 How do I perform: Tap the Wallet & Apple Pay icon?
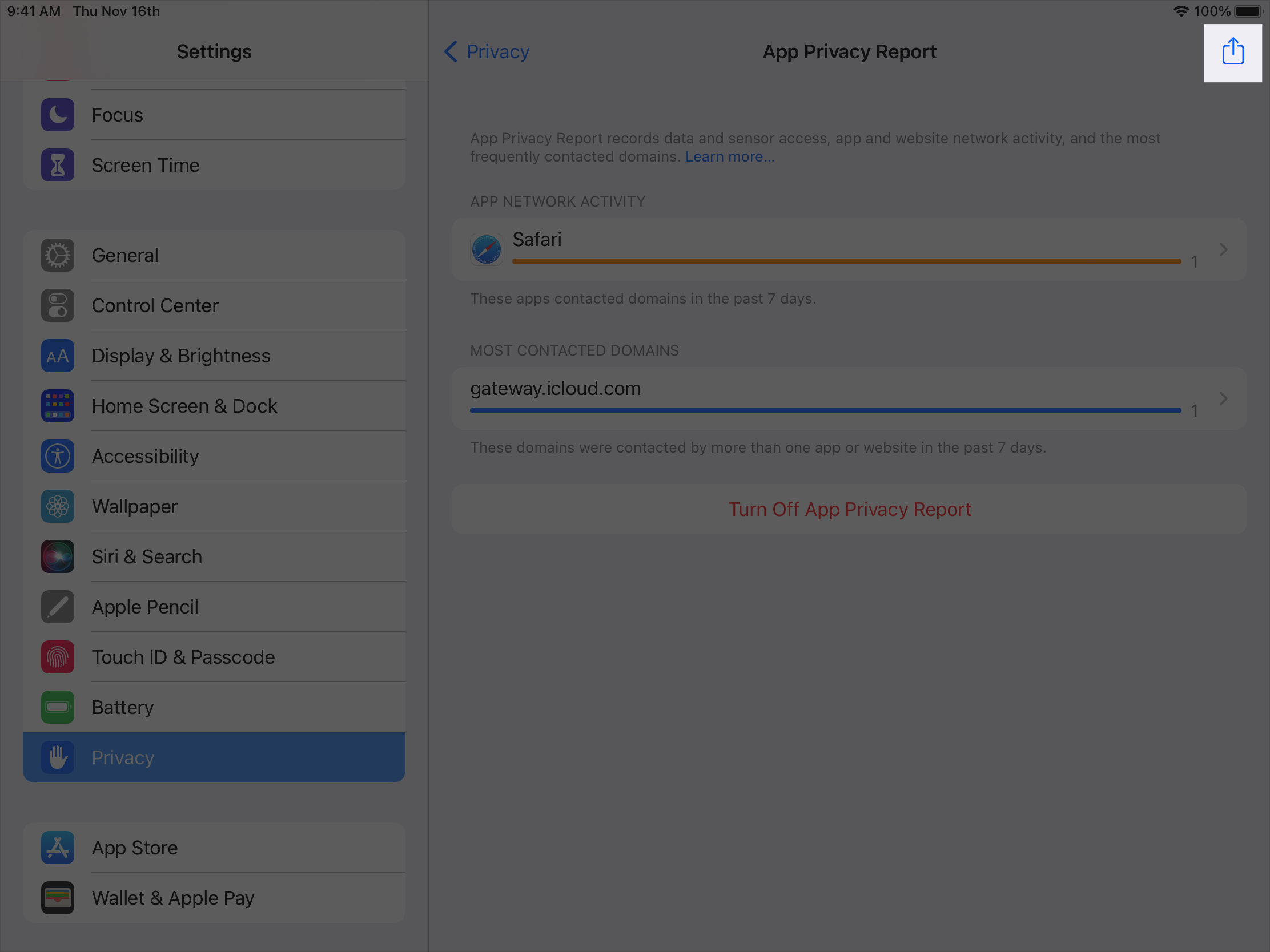pos(58,897)
